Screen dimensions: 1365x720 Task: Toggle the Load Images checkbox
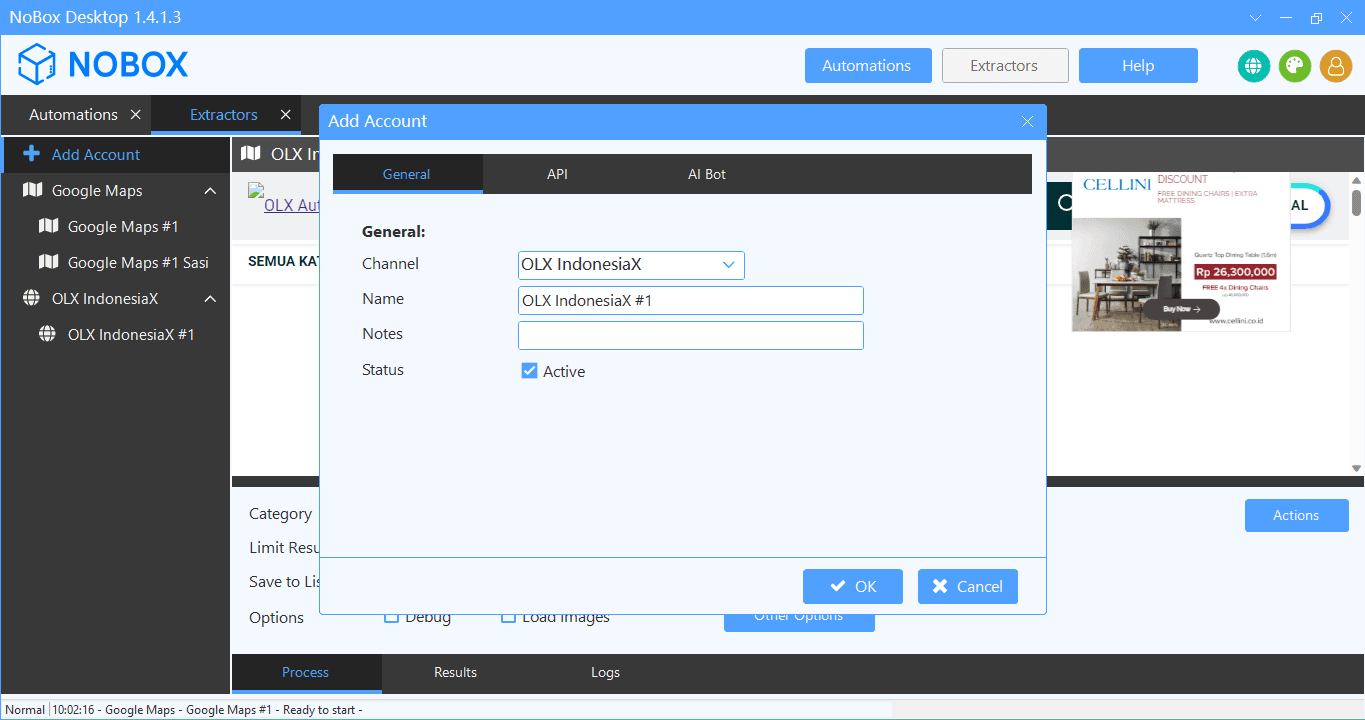pyautogui.click(x=508, y=617)
